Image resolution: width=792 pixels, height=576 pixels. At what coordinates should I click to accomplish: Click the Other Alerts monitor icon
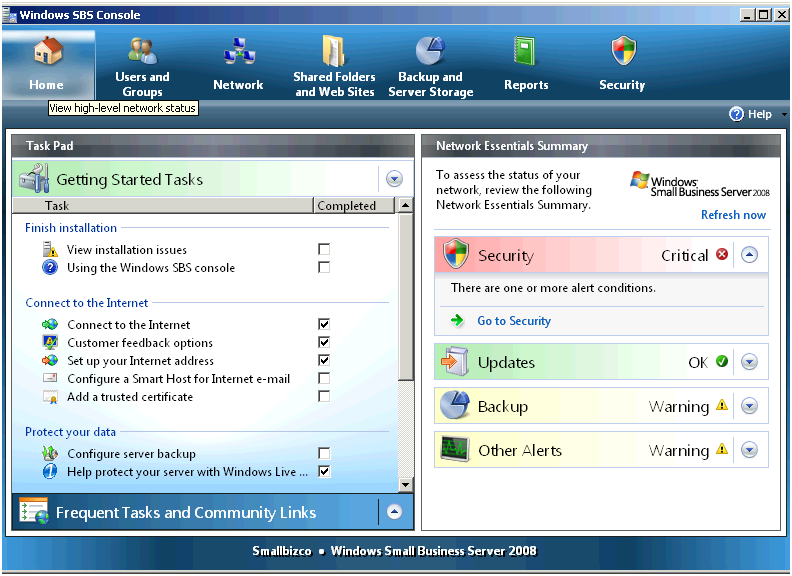pos(455,449)
